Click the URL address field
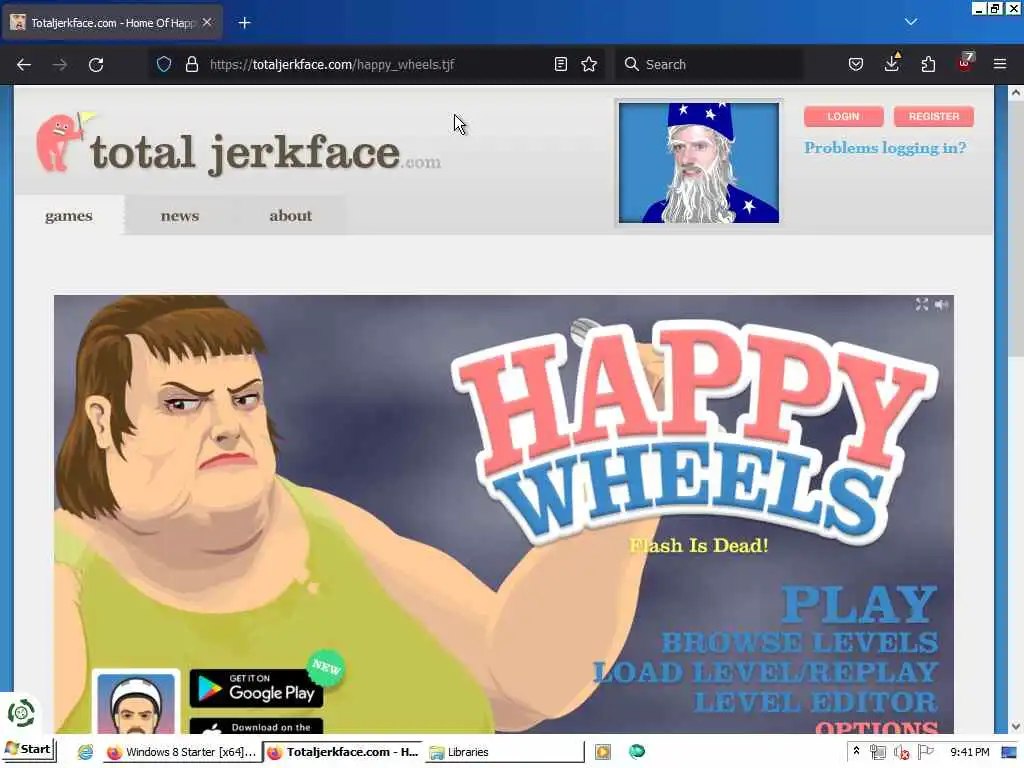The width and height of the screenshot is (1024, 768). 379,64
